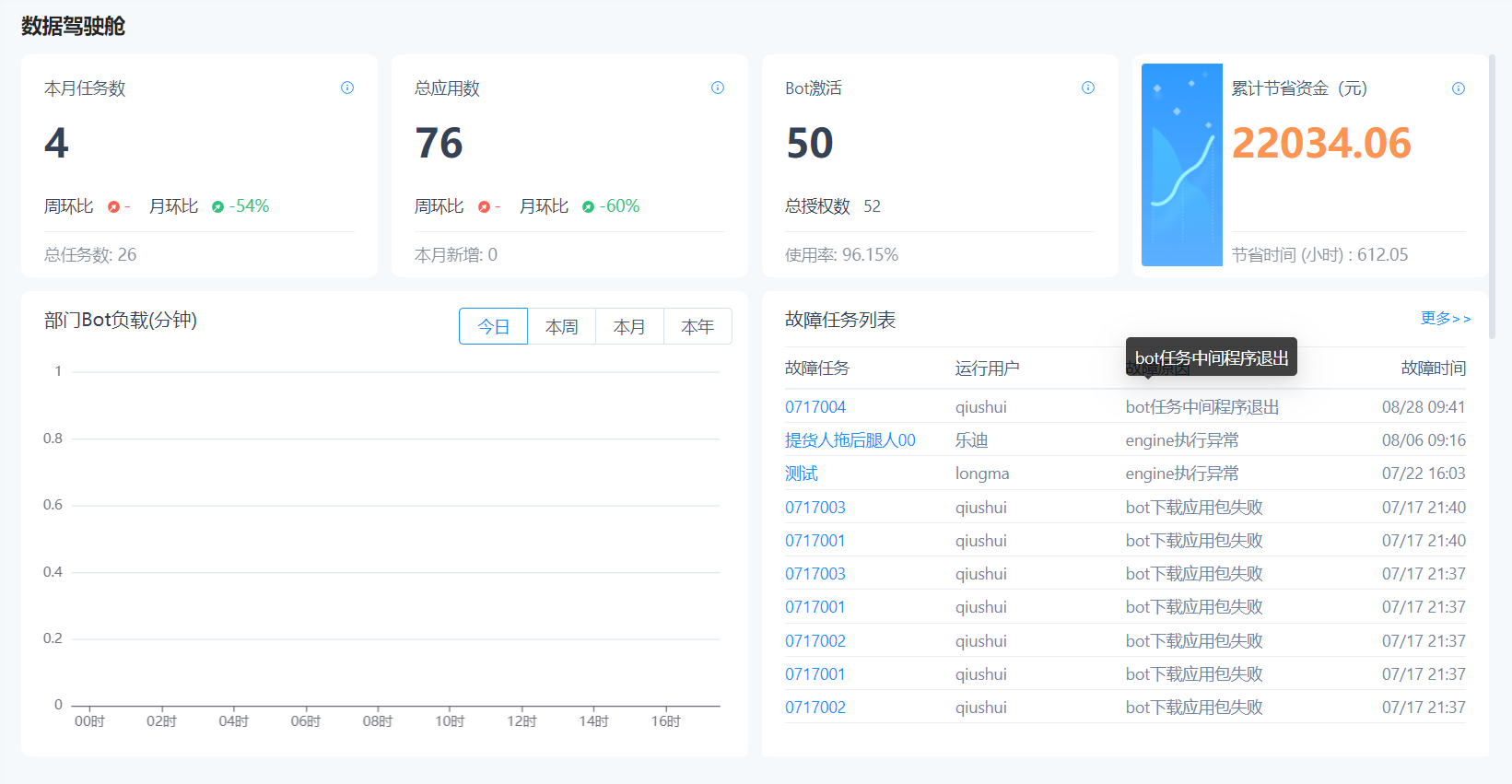The width and height of the screenshot is (1512, 784).
Task: Click the blue savings chart thumbnail
Action: 1181,165
